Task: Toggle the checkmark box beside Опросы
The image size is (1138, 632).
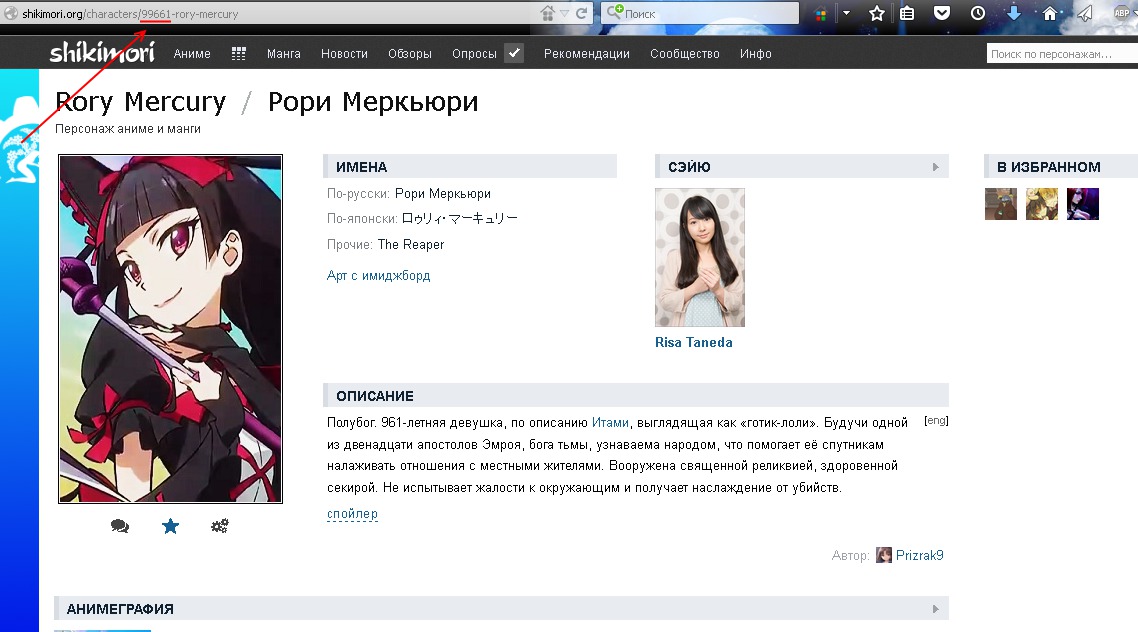Action: pos(514,54)
